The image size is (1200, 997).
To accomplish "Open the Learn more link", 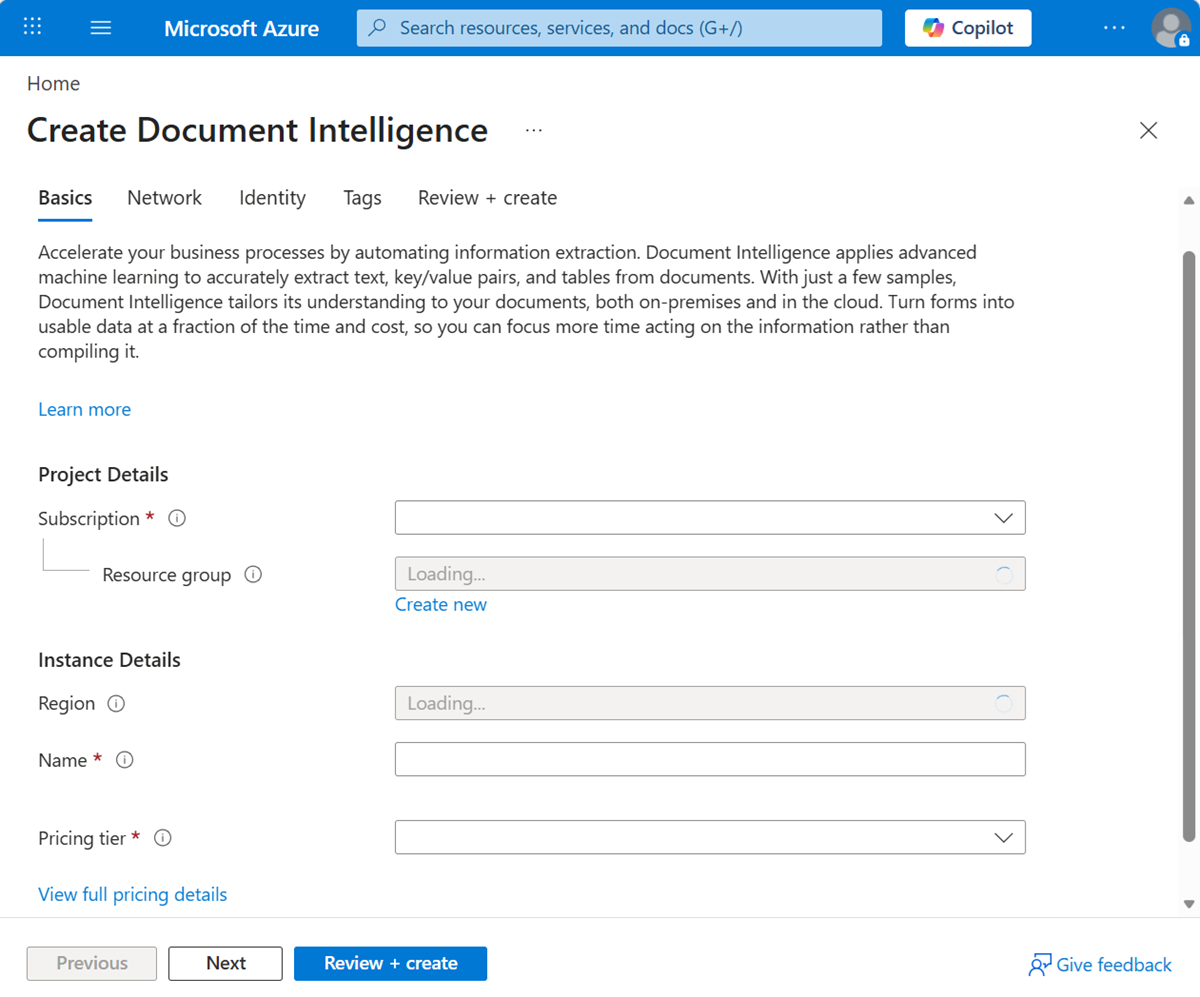I will pos(84,409).
